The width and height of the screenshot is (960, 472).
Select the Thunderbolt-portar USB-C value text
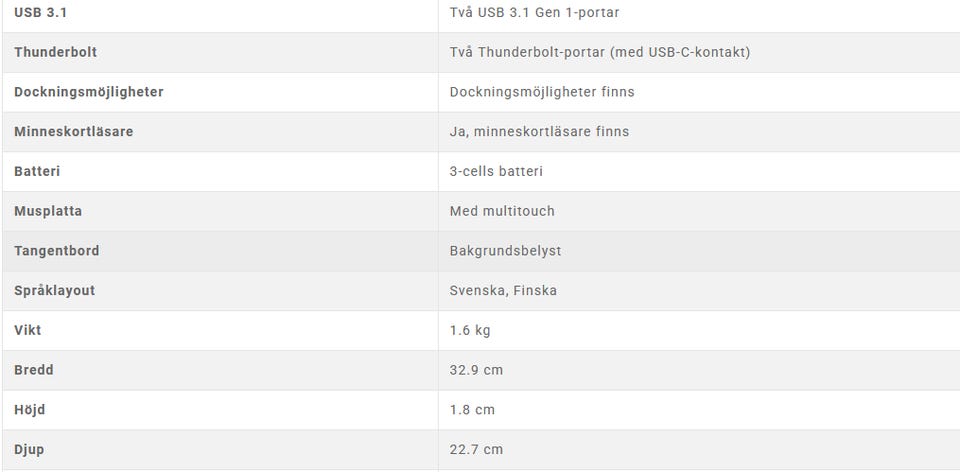[599, 52]
